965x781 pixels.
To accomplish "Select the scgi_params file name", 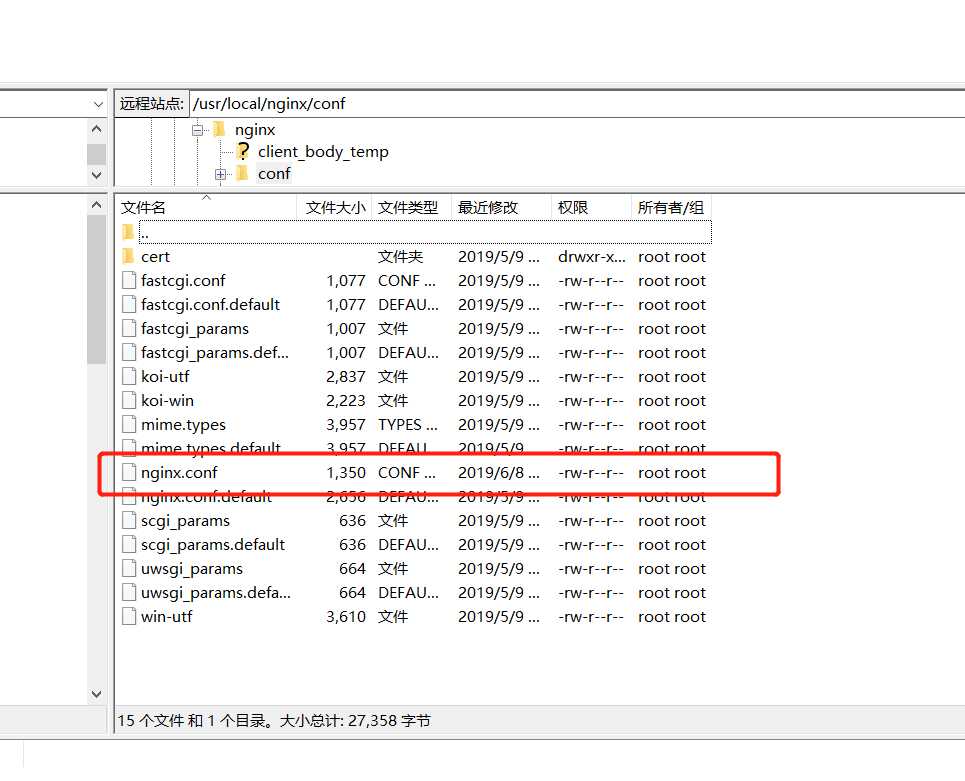I will pyautogui.click(x=185, y=521).
